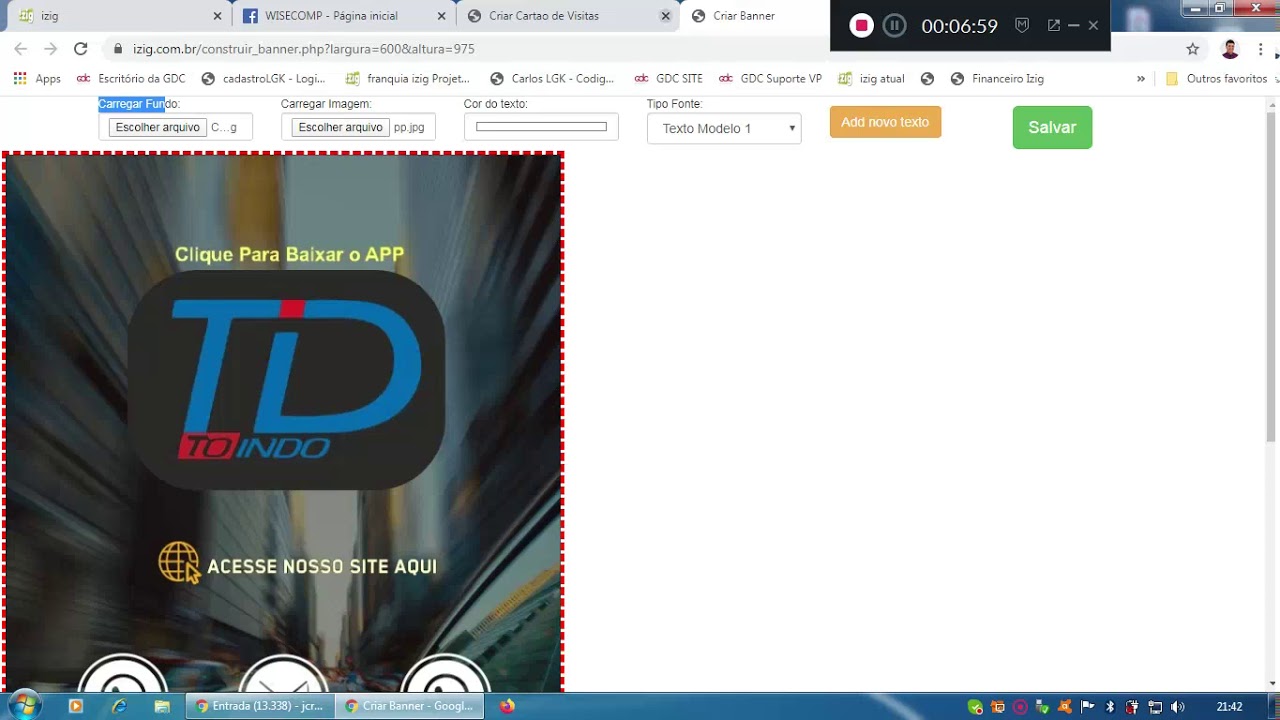Screen dimensions: 1280x720
Task: Open Financeiro Izig bookmark
Action: click(997, 78)
